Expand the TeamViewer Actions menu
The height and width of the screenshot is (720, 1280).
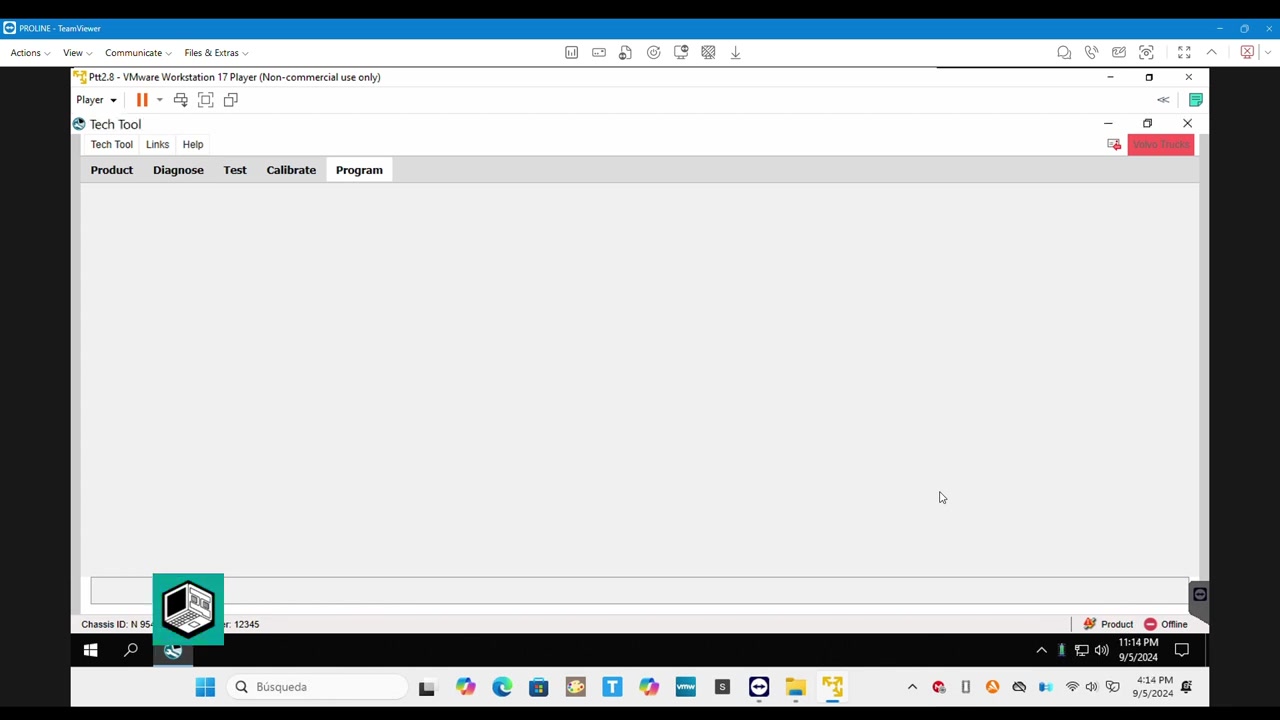30,53
